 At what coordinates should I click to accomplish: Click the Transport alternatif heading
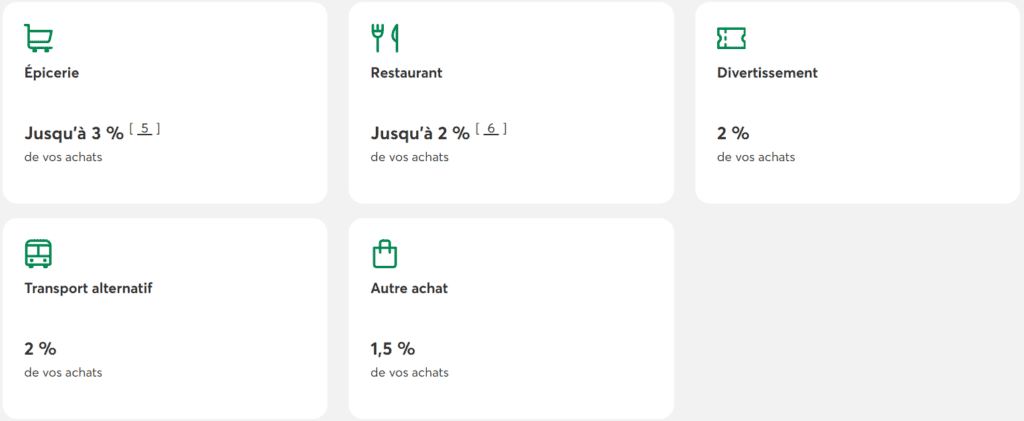pos(88,288)
